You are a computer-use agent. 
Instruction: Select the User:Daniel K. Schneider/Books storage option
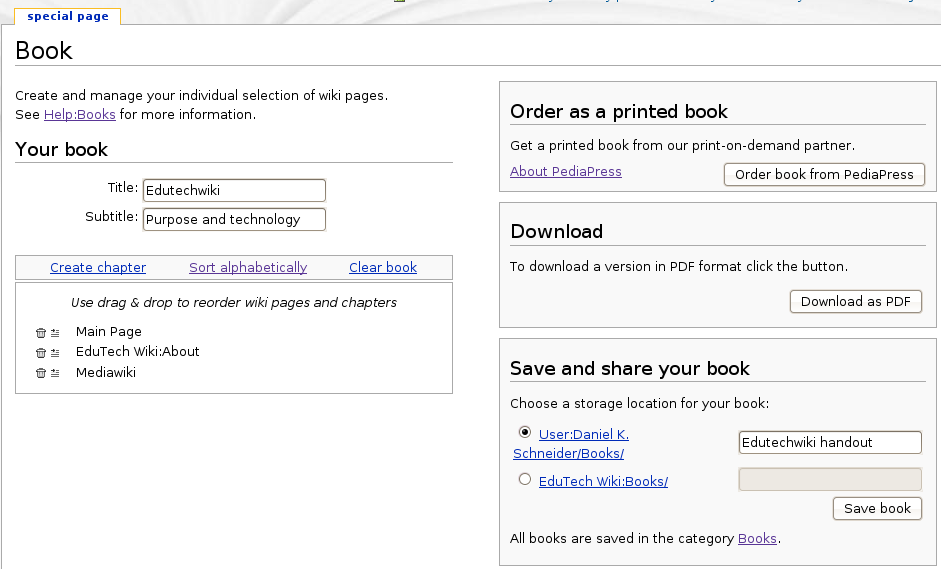point(525,432)
